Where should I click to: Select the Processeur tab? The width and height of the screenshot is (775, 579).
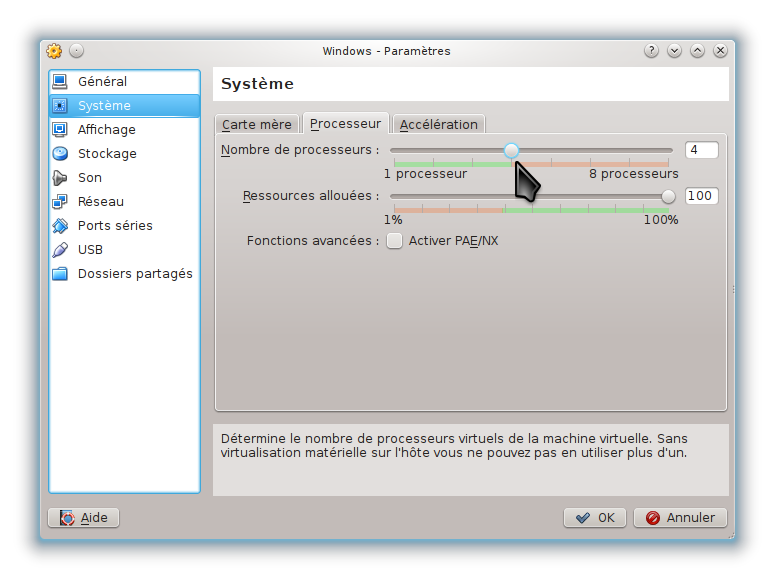pyautogui.click(x=345, y=123)
